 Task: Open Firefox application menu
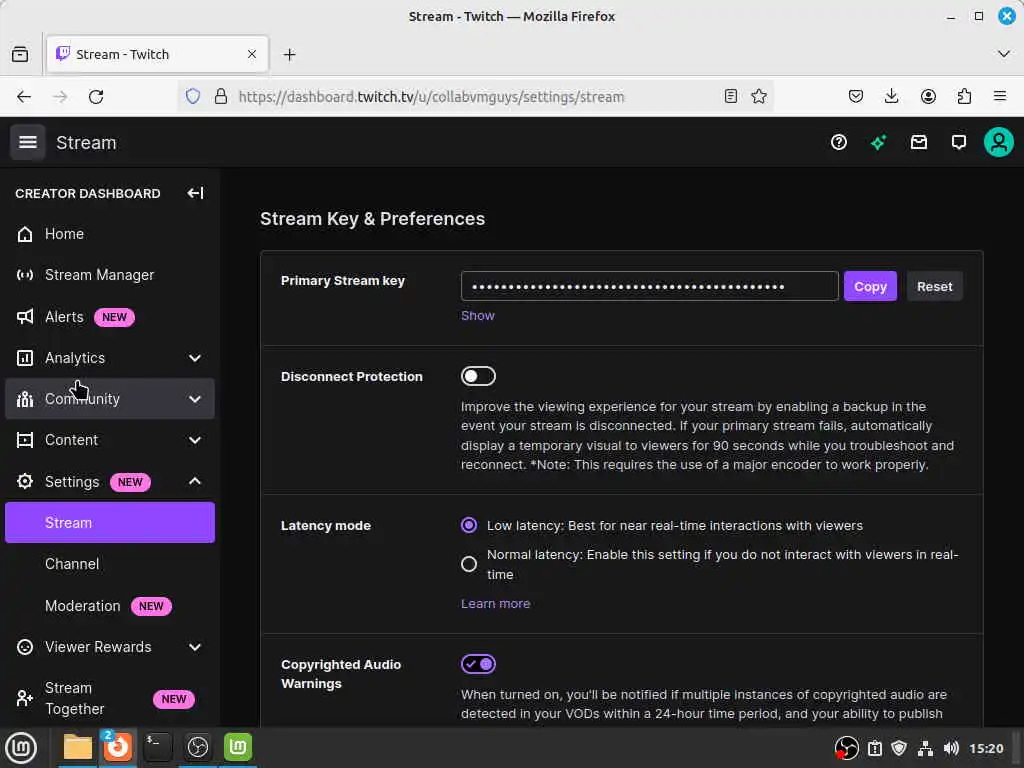tap(1000, 97)
